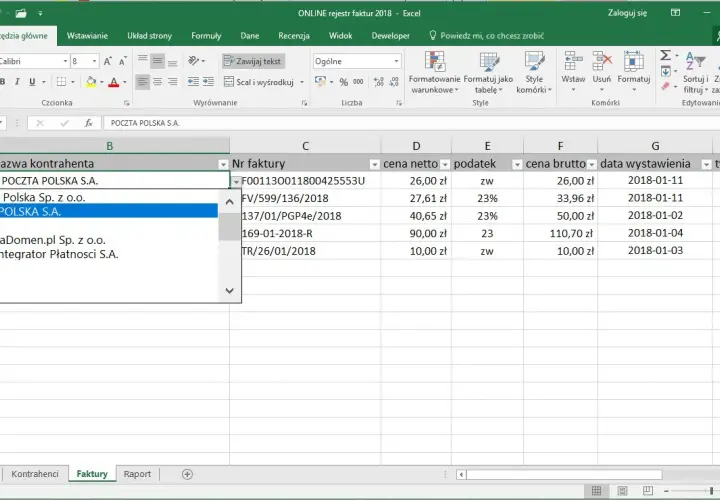The height and width of the screenshot is (500, 720).
Task: Align text left
Action: point(143,82)
